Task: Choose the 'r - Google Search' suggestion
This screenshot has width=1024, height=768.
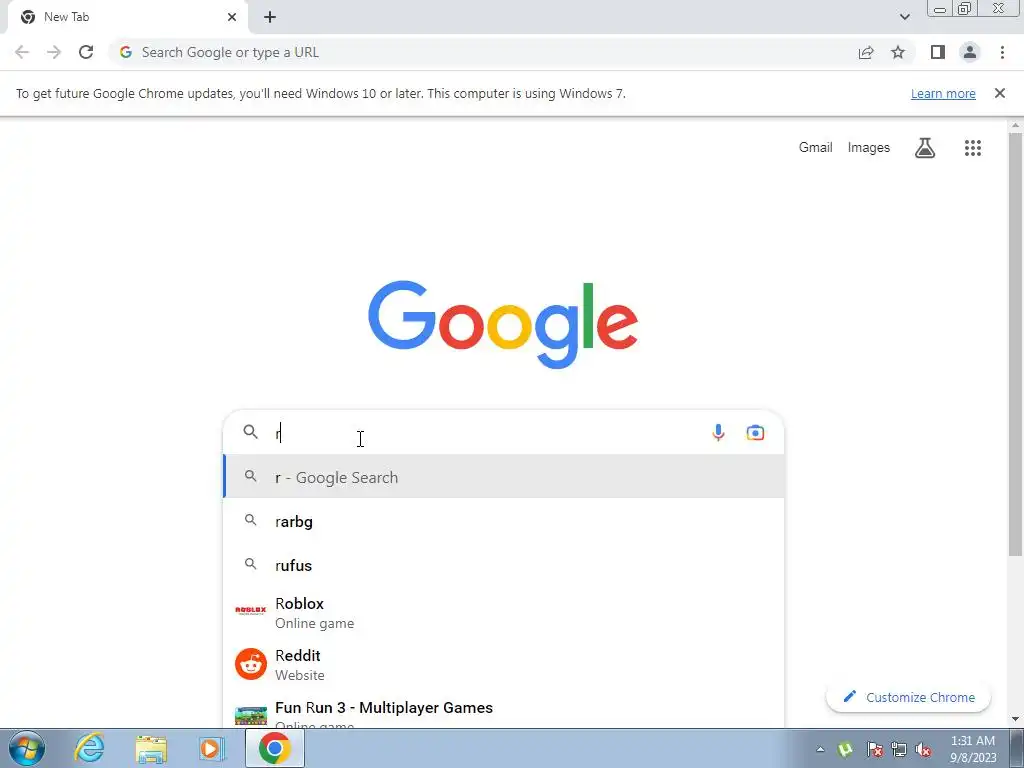Action: click(504, 477)
